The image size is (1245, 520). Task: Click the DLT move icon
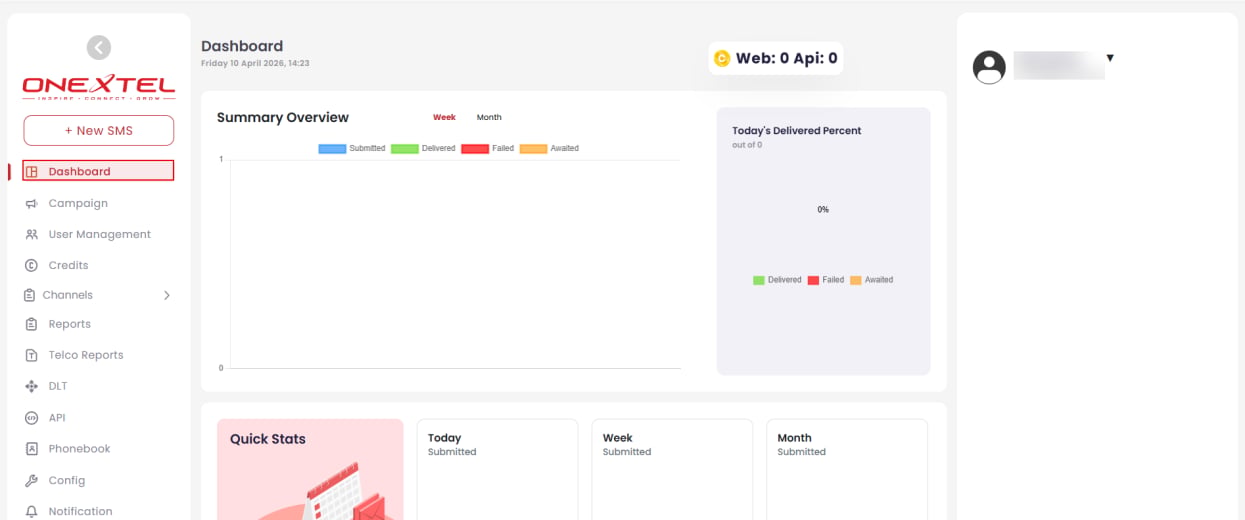click(x=32, y=386)
